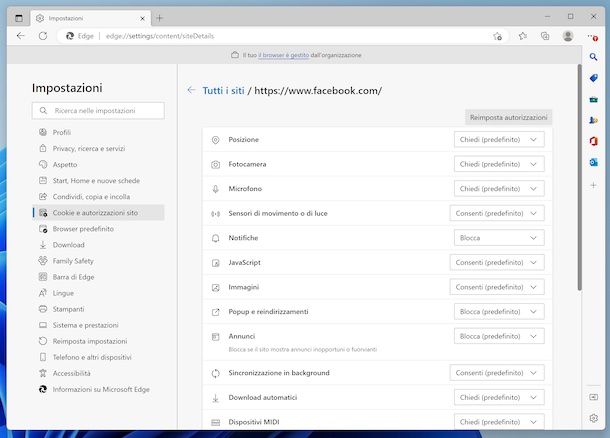Screen dimensions: 610x438
Task: Expand JavaScript permission dropdown
Action: point(497,263)
